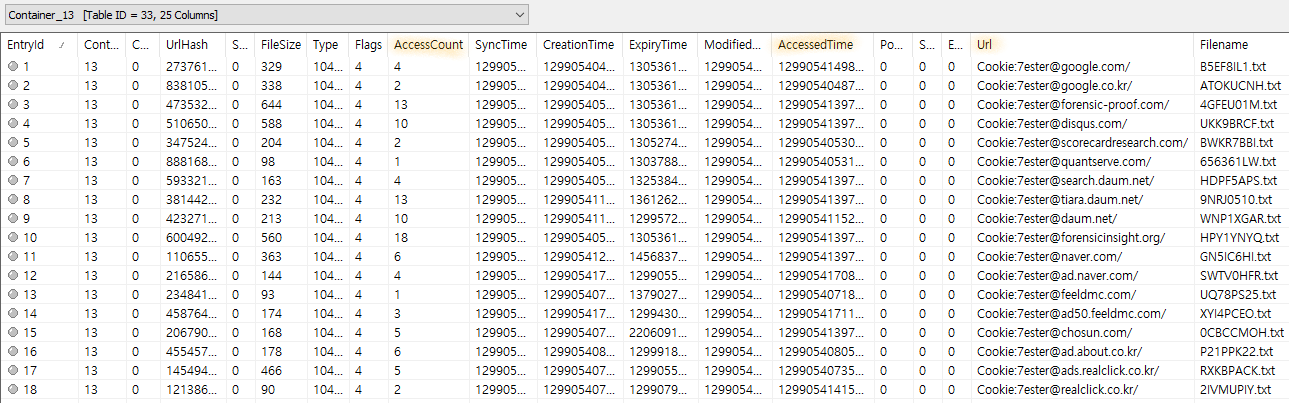This screenshot has height=403, width=1289.
Task: Click the Cookie:7ester@realclick.co.kr/ URL cell
Action: 1058,389
